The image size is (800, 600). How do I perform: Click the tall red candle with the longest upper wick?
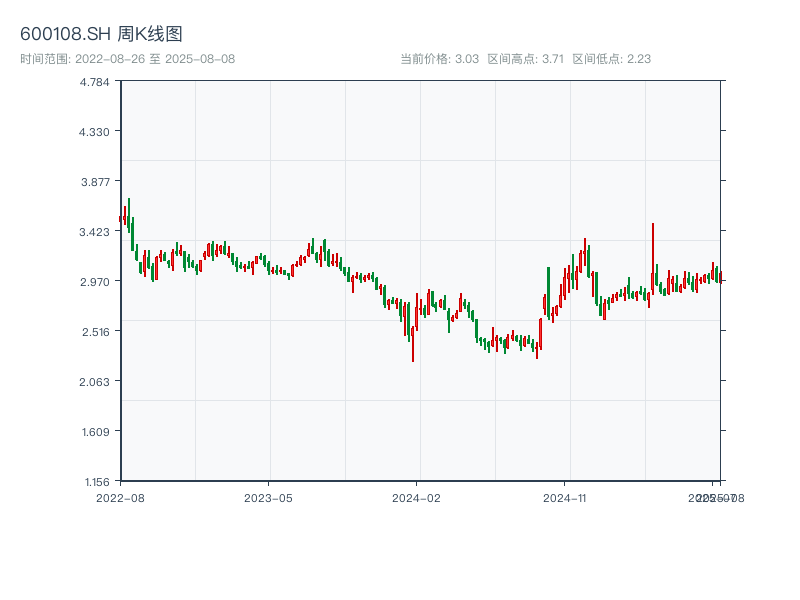point(652,262)
